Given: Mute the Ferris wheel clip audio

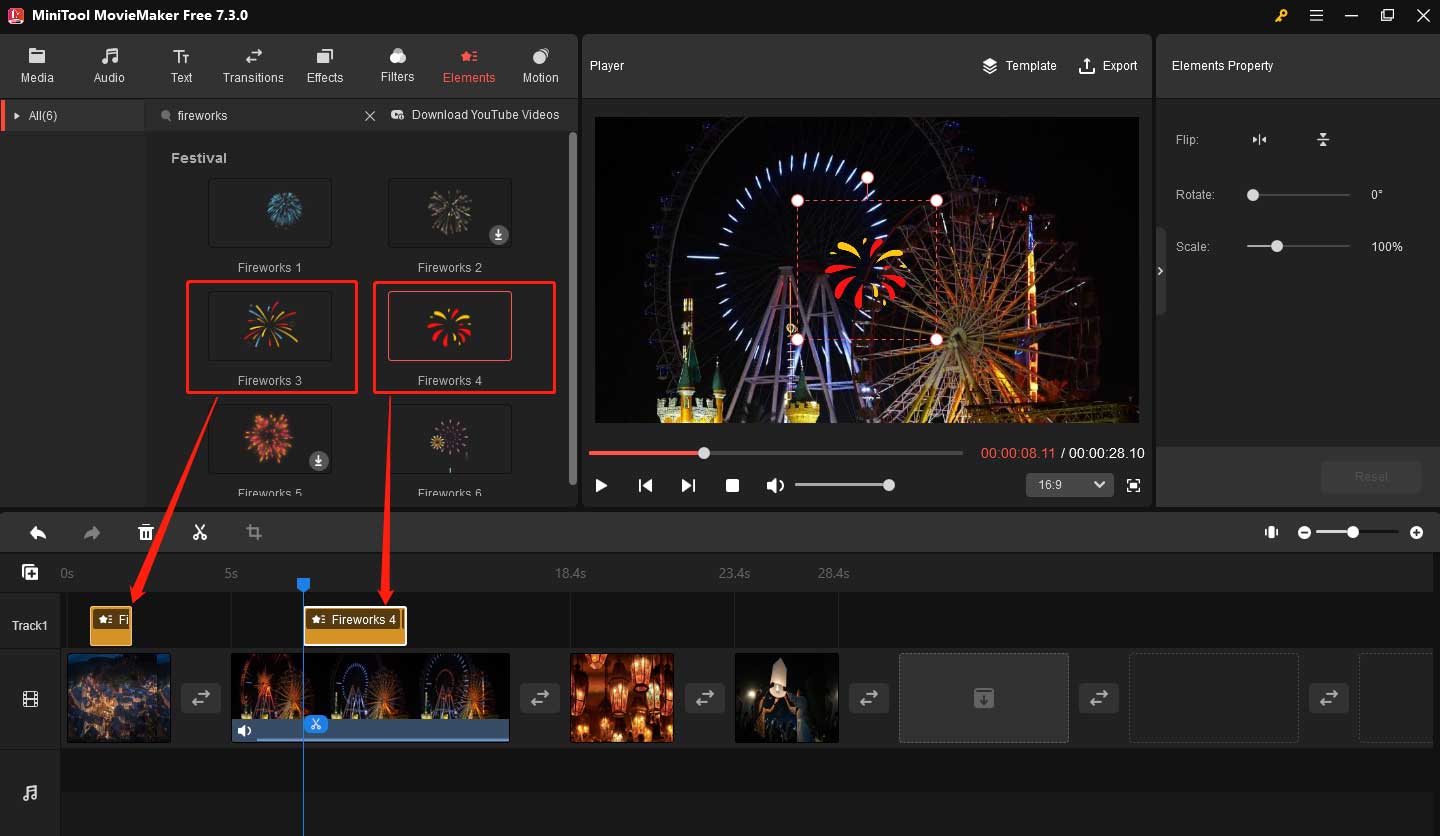Looking at the screenshot, I should pos(244,732).
